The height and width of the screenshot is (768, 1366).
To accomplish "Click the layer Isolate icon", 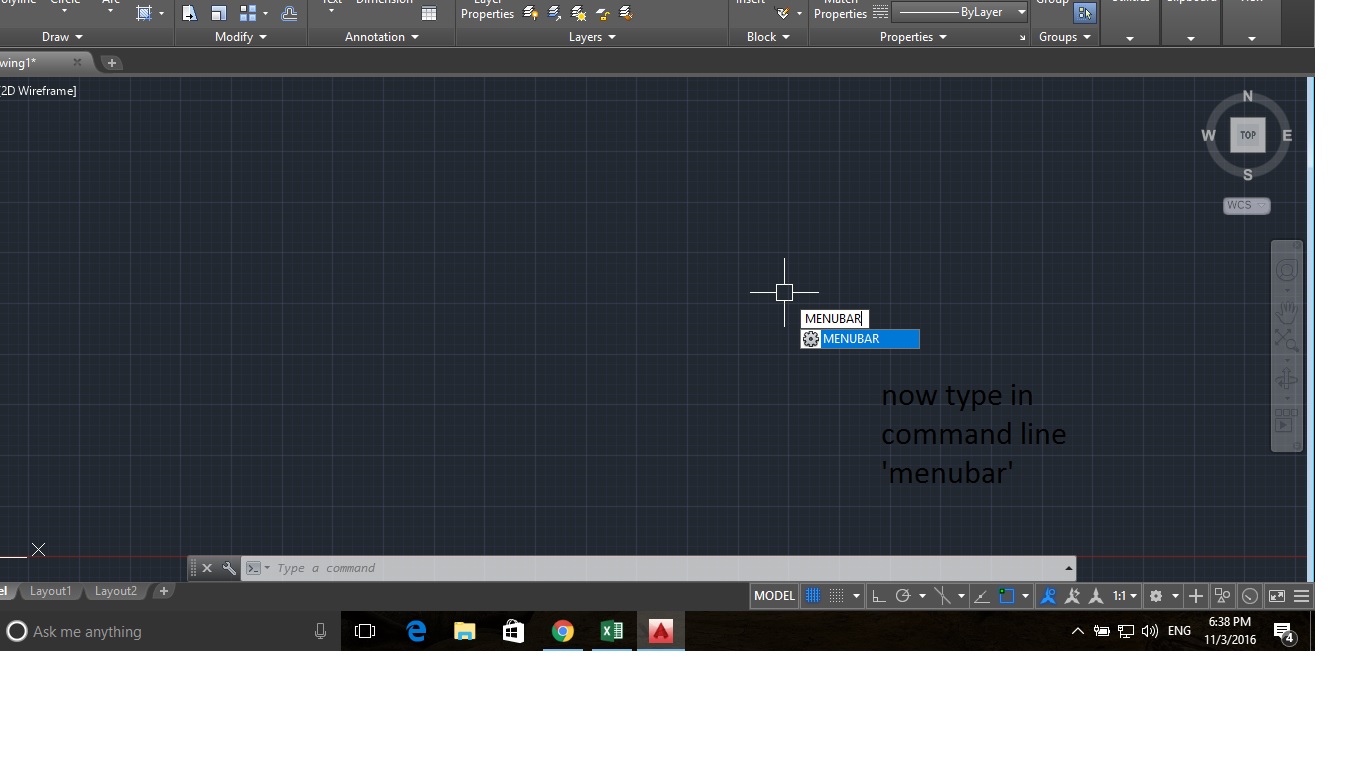I will pyautogui.click(x=555, y=13).
